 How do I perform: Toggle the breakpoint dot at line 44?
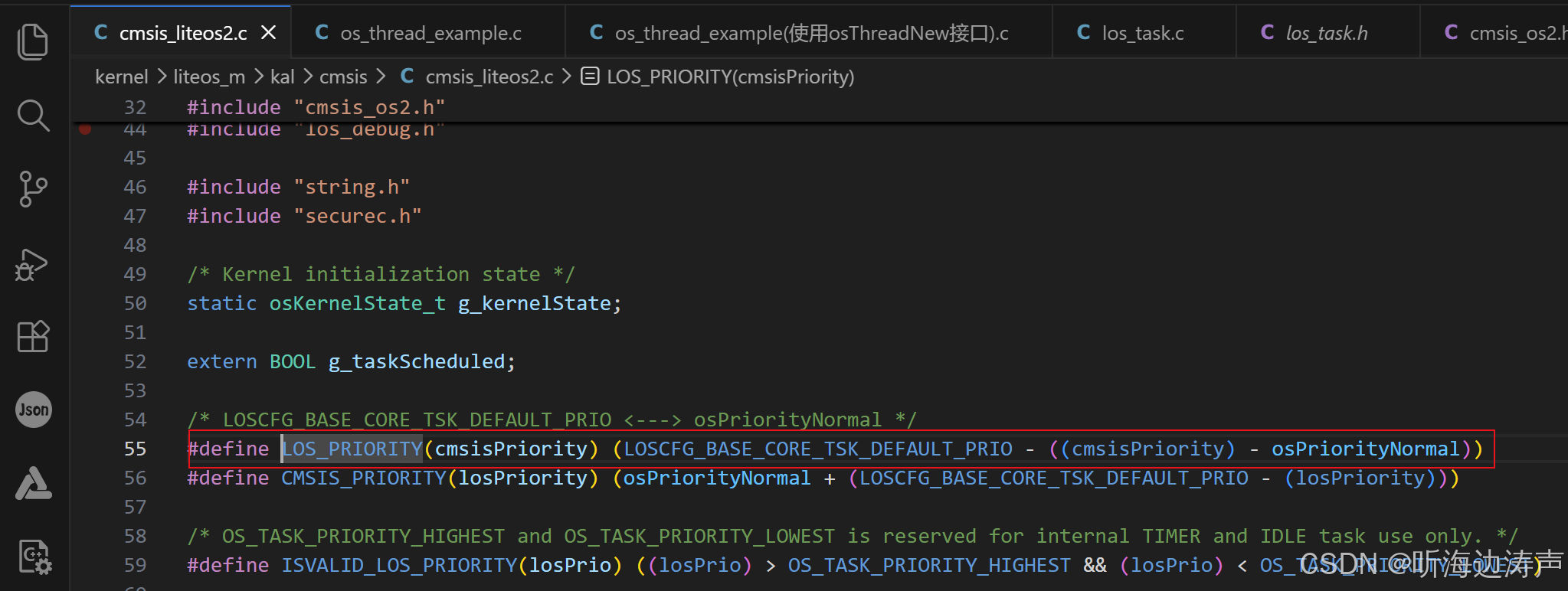[x=85, y=129]
